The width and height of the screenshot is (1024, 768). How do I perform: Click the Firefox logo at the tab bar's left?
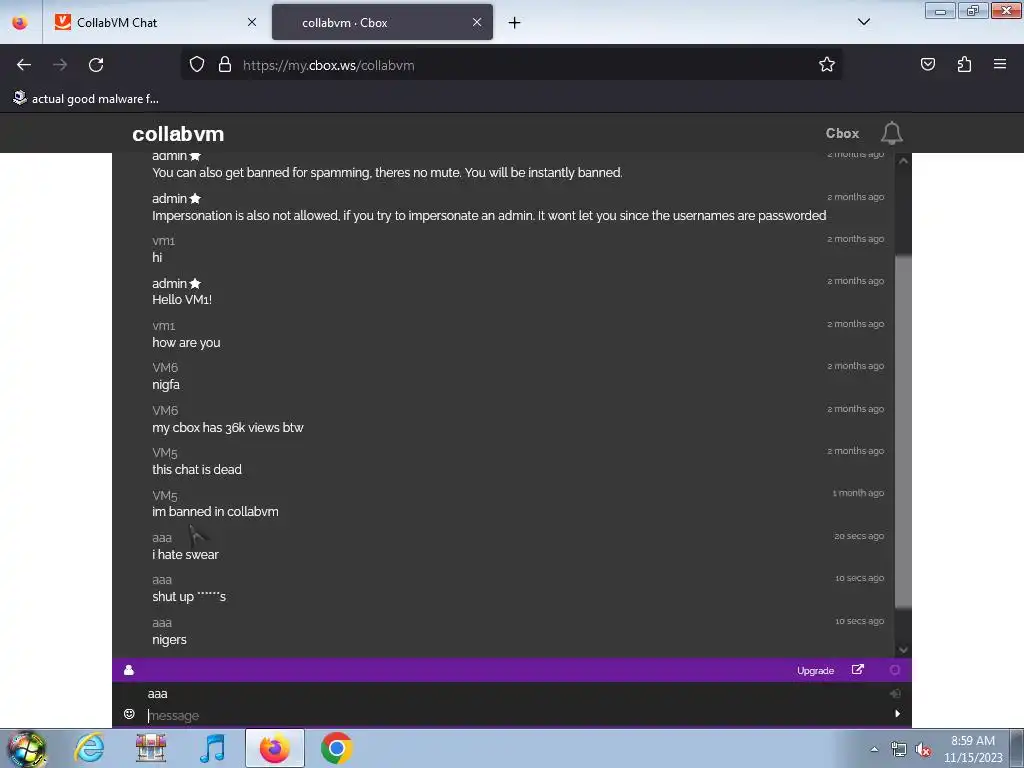coord(20,22)
